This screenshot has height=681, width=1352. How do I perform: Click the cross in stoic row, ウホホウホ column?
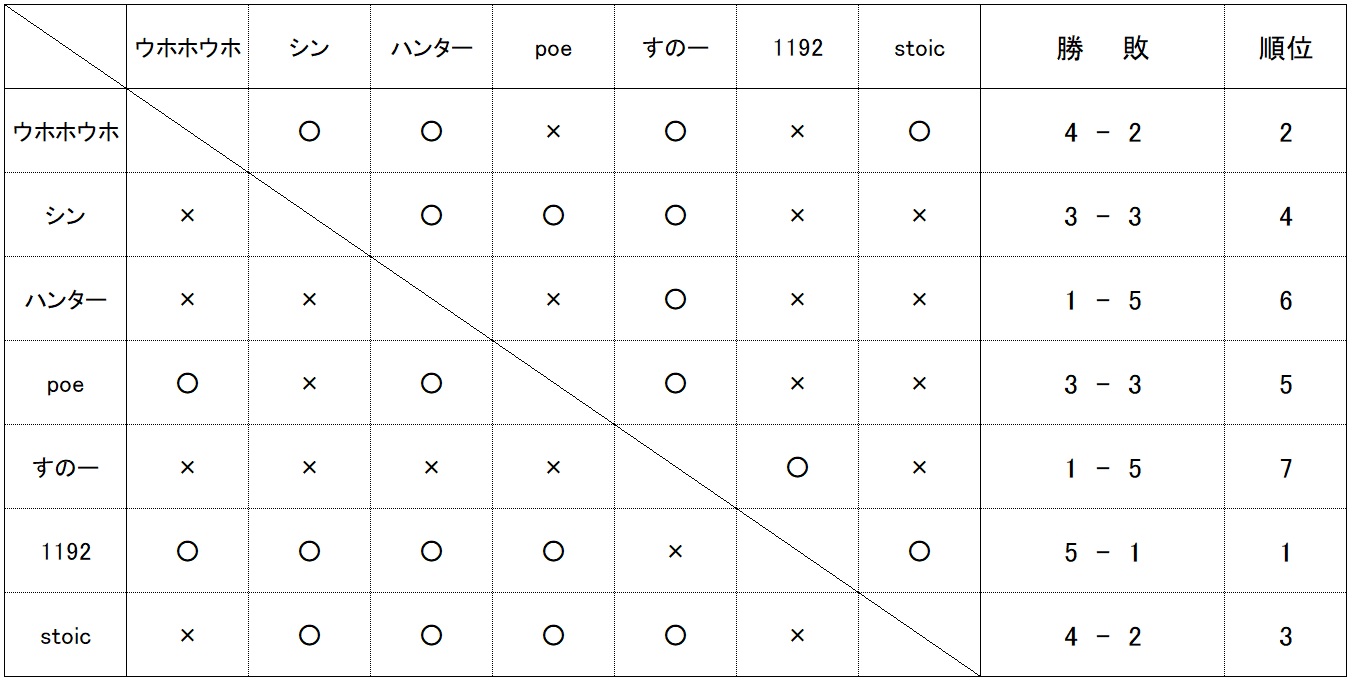(x=187, y=636)
